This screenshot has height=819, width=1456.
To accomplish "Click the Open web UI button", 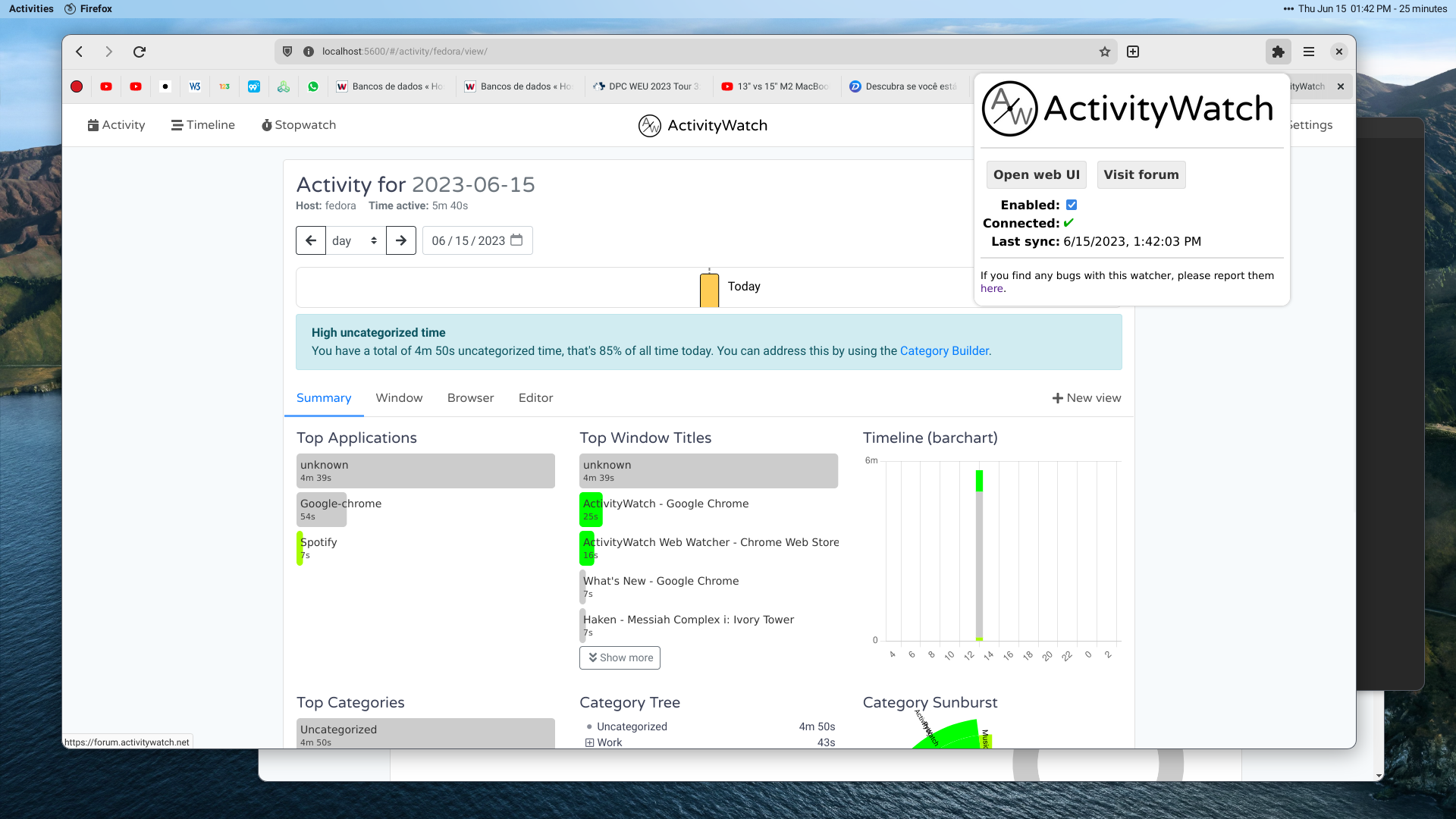I will pos(1036,174).
